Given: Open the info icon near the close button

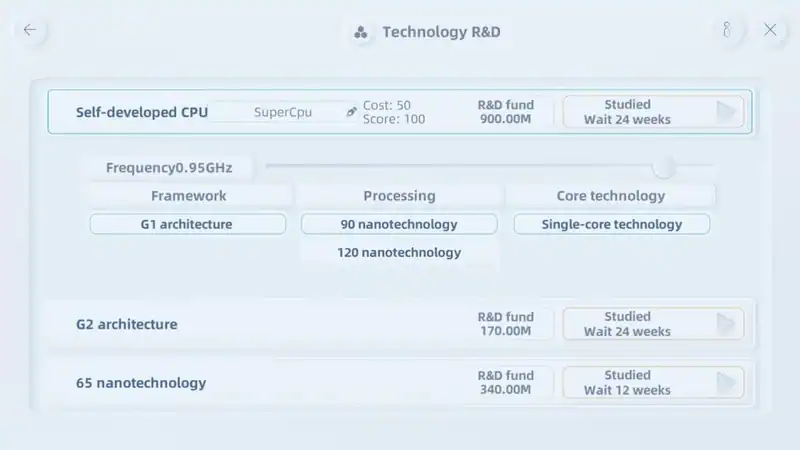Looking at the screenshot, I should (x=727, y=30).
